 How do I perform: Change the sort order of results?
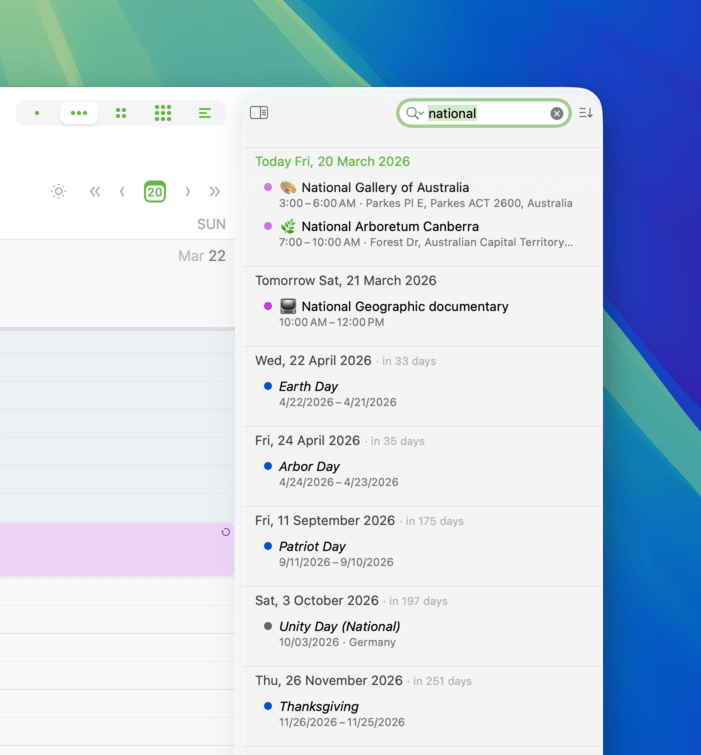(585, 113)
